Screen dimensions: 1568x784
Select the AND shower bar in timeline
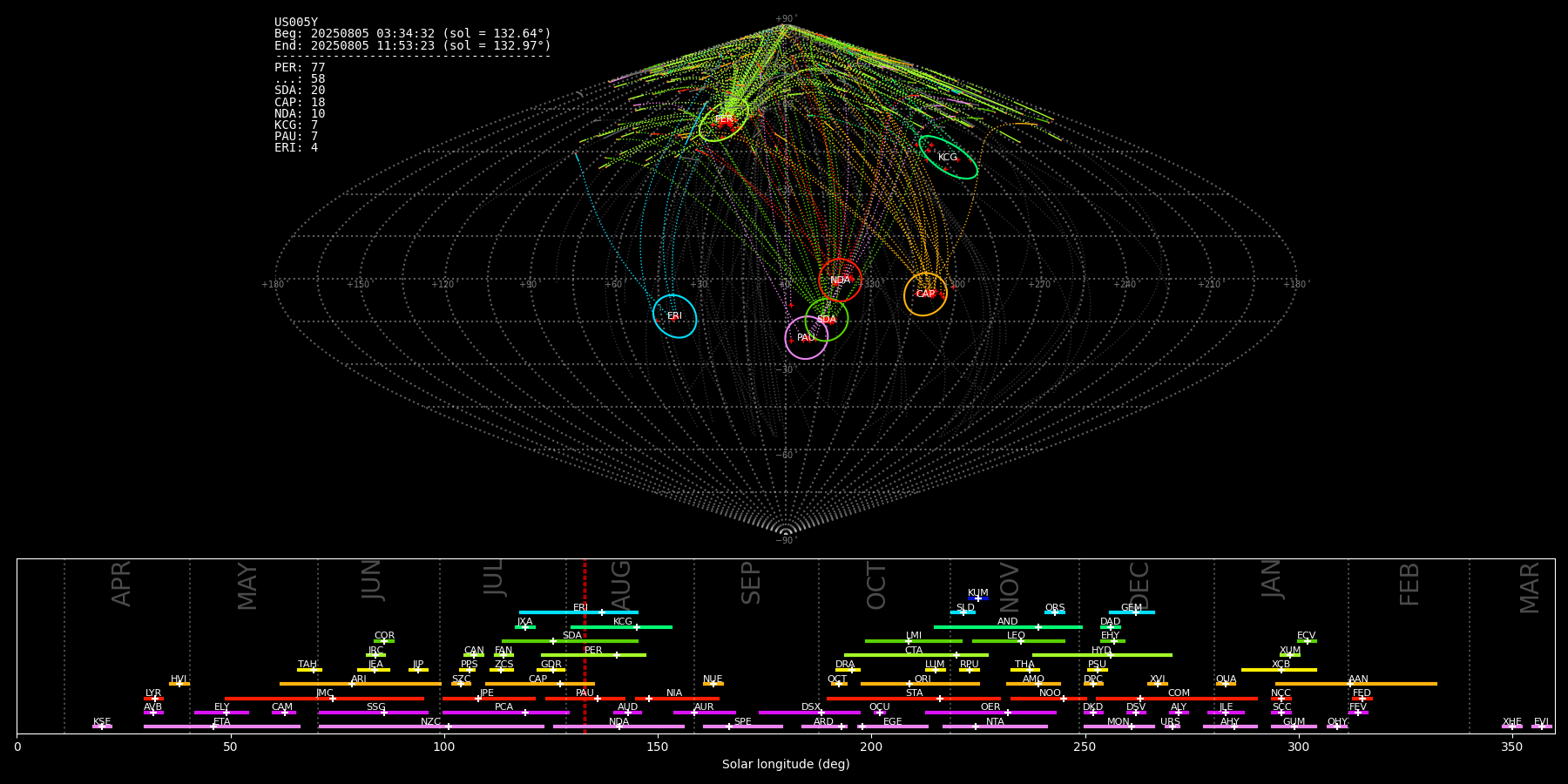tap(1008, 627)
